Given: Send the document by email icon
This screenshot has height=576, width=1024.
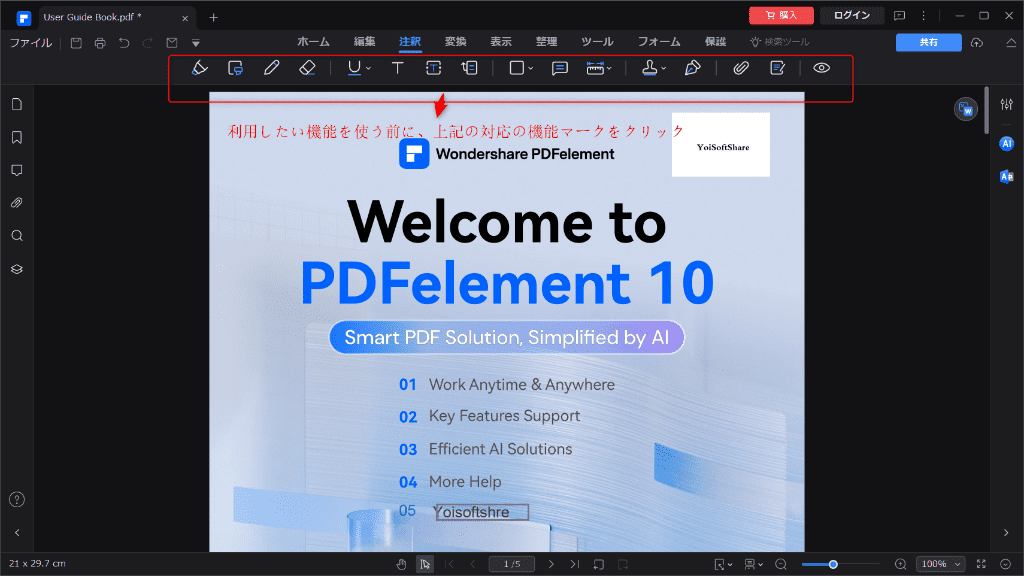Looking at the screenshot, I should point(172,43).
